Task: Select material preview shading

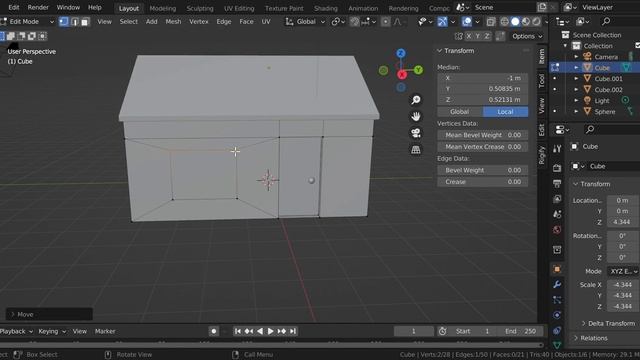Action: 526,22
